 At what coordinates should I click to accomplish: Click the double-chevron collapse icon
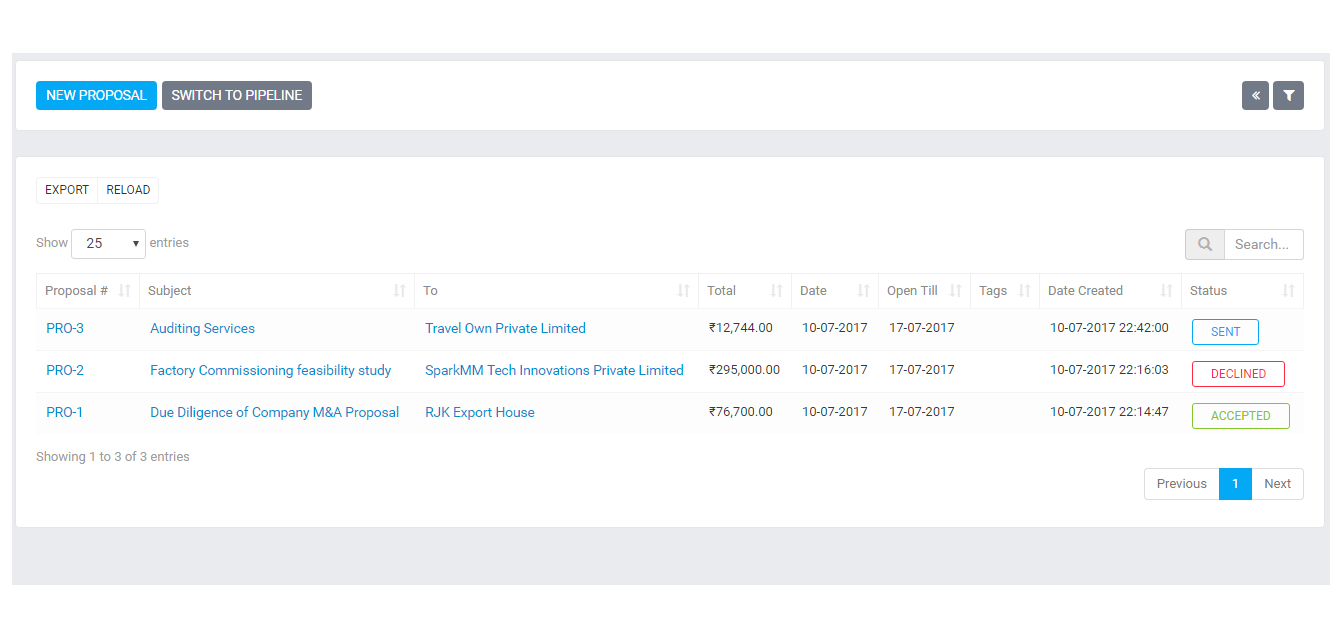pos(1255,96)
